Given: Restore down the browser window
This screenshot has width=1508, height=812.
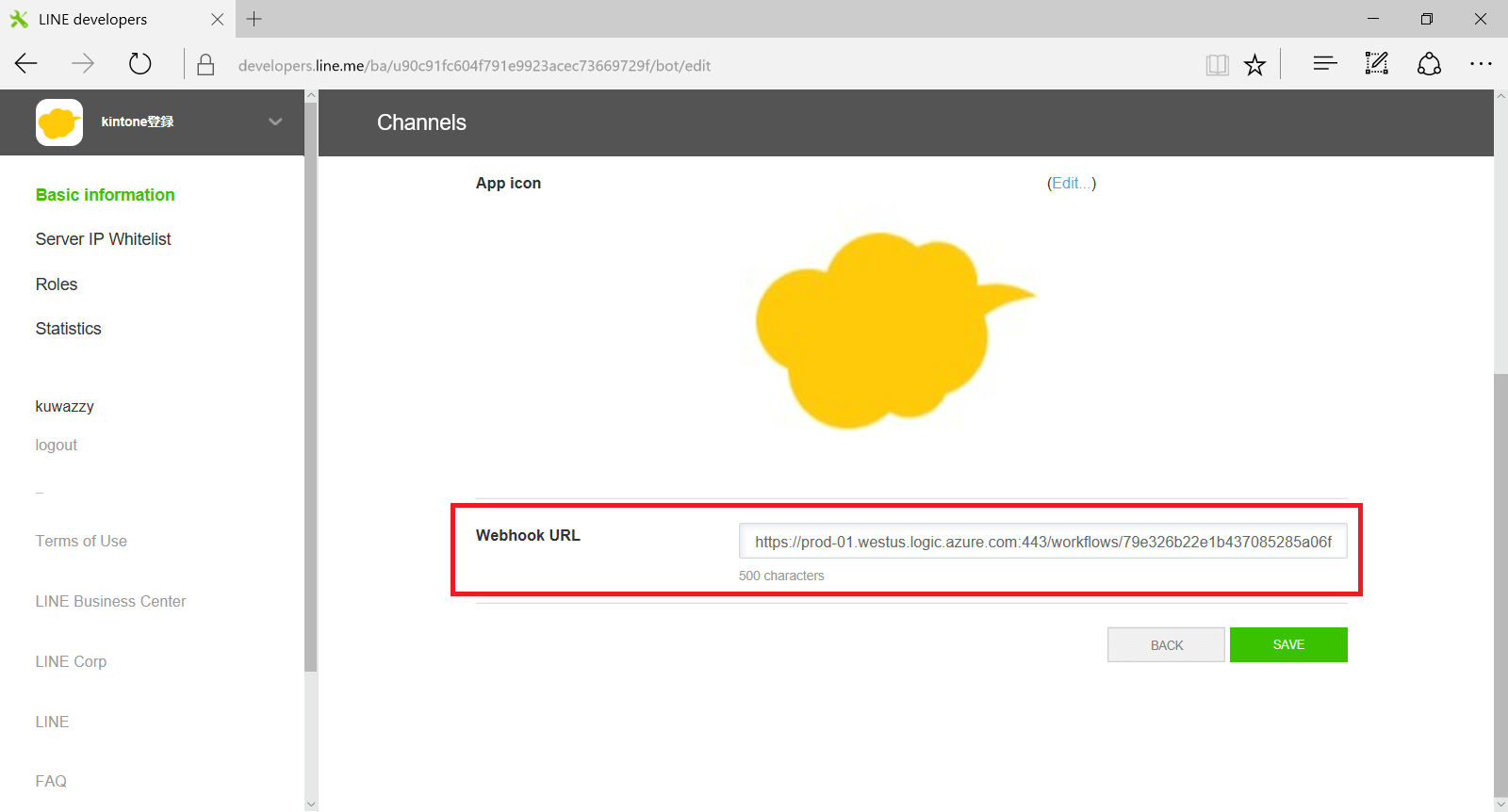Looking at the screenshot, I should pyautogui.click(x=1427, y=19).
